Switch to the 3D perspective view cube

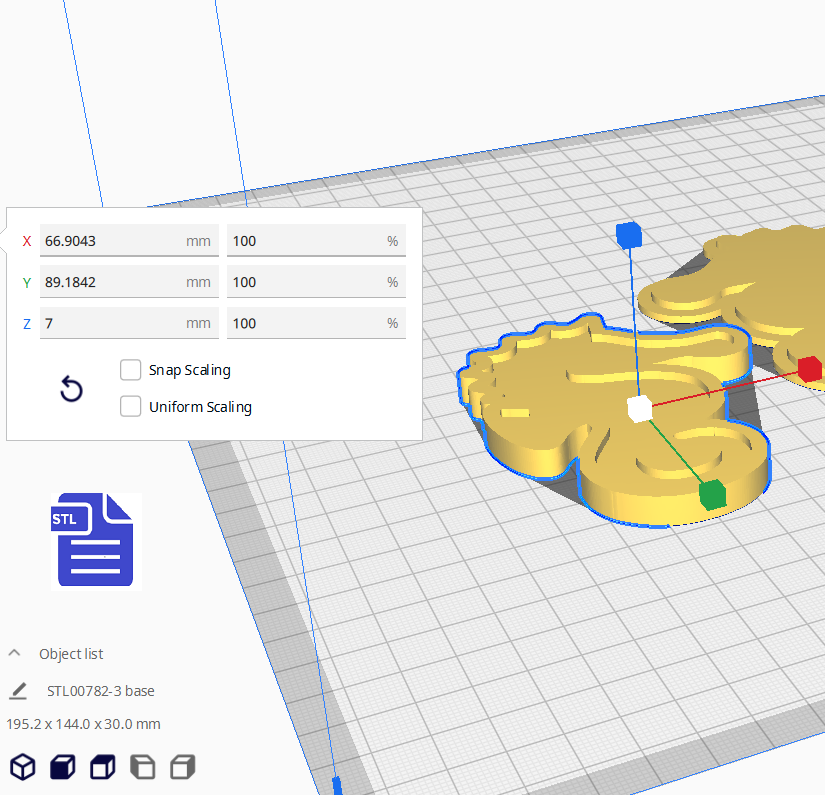22,767
